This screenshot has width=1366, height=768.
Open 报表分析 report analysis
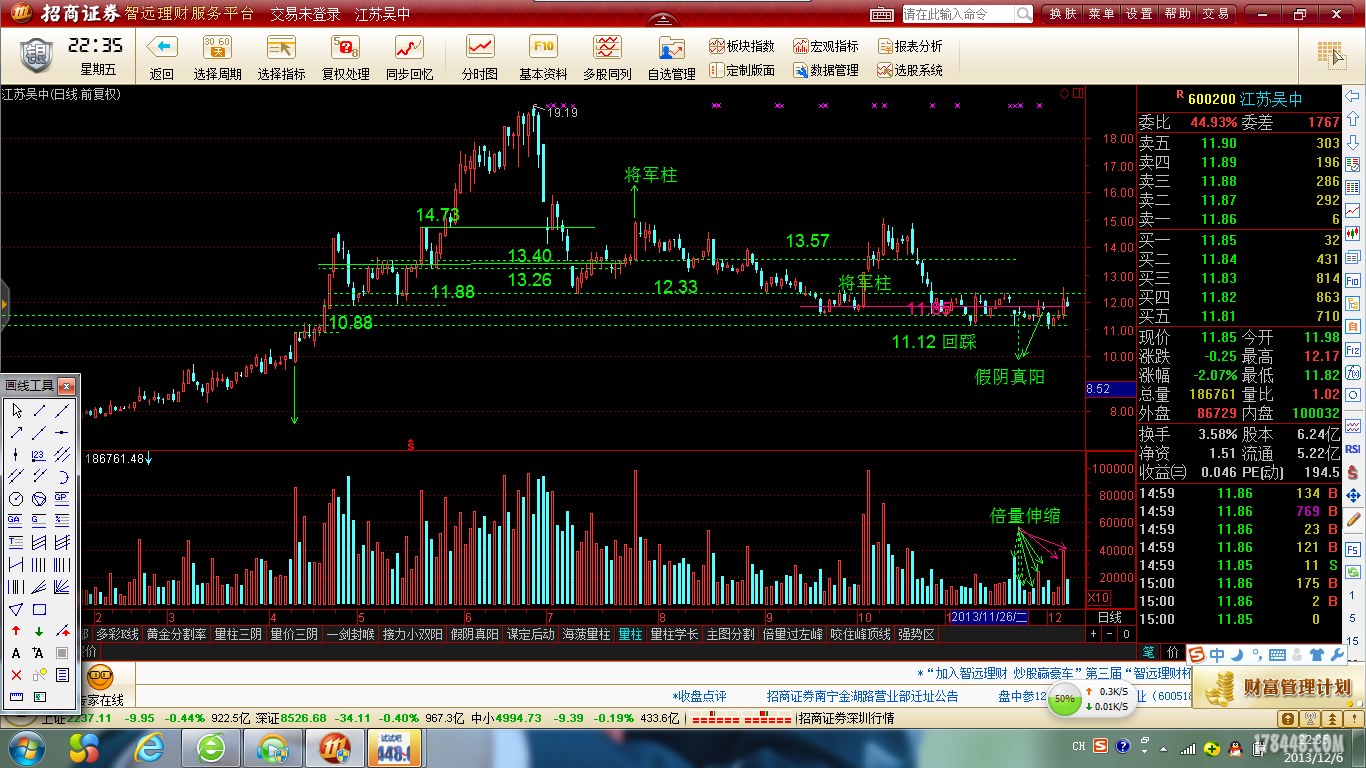[x=910, y=46]
